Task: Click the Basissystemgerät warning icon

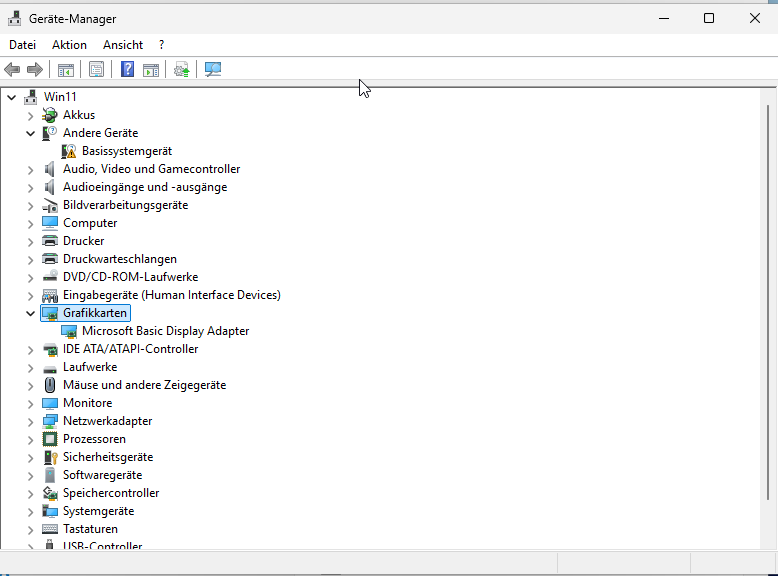Action: click(x=69, y=151)
